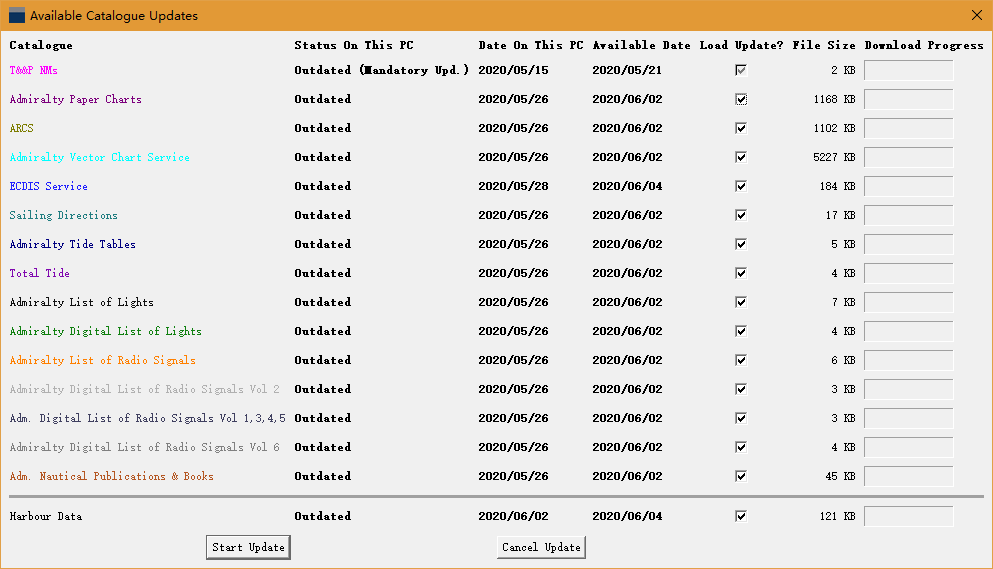Screen dimensions: 993x569
Task: Click Harbour Data download progress bar
Action: point(908,516)
